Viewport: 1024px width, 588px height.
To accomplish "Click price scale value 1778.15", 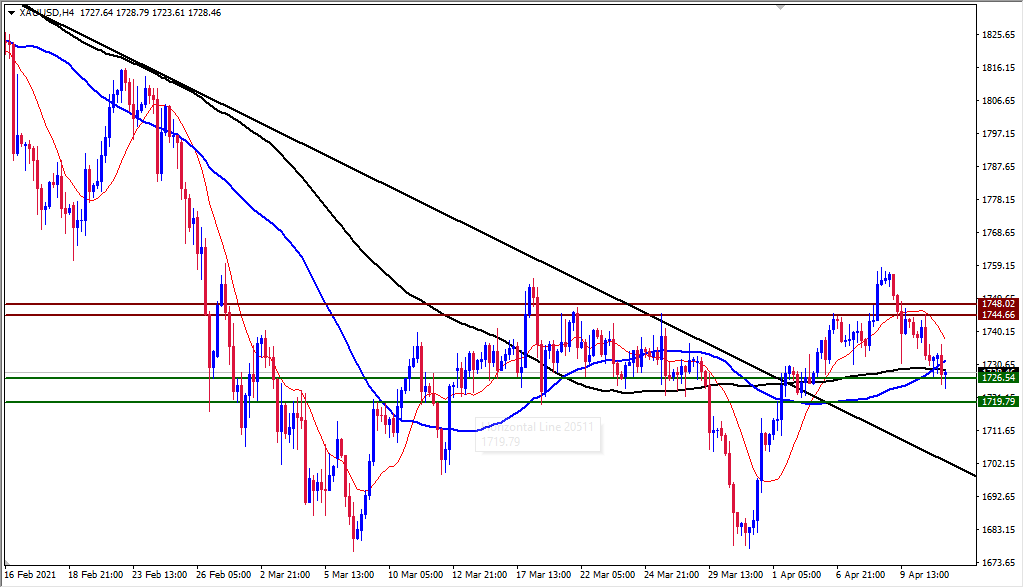I will tap(999, 200).
